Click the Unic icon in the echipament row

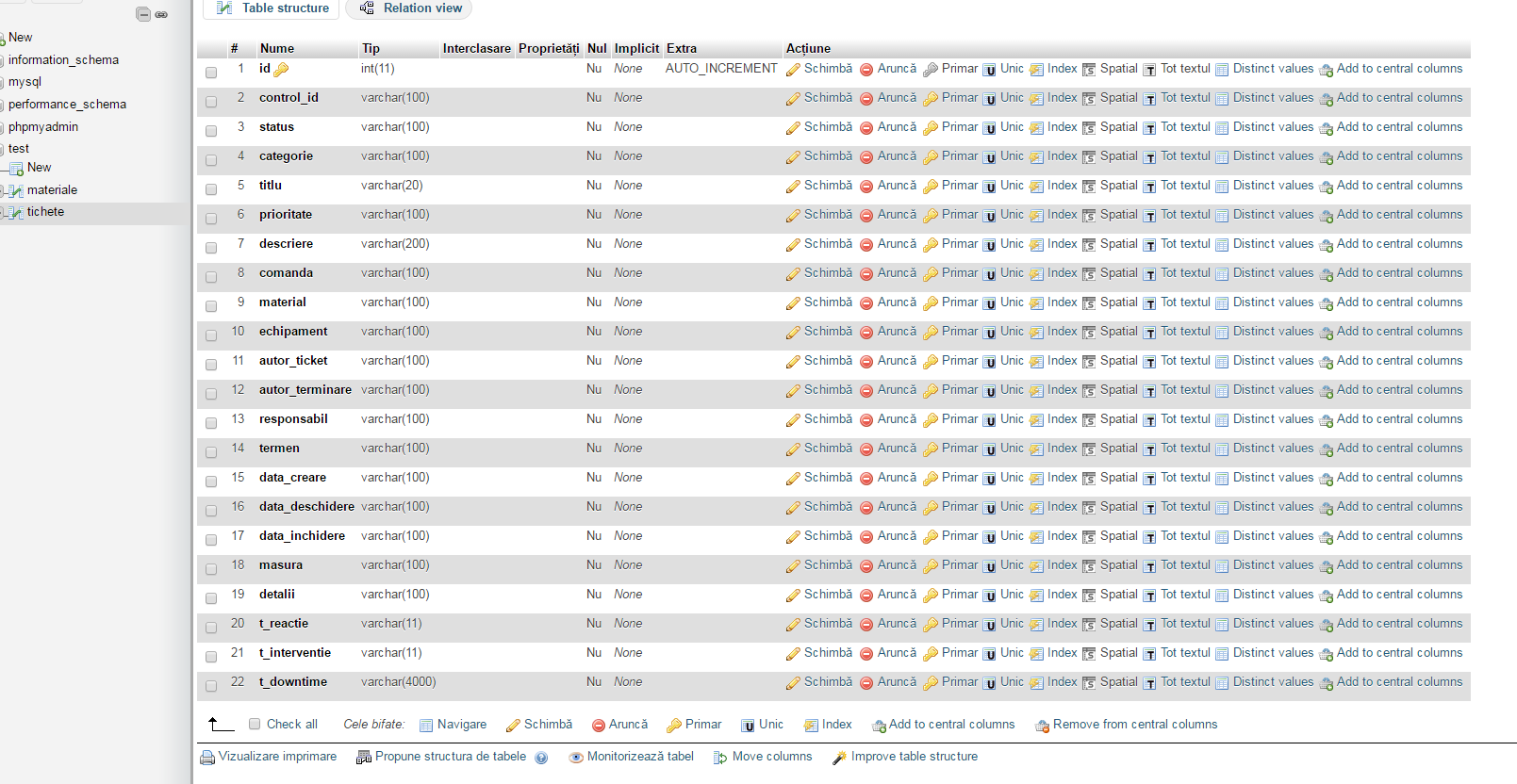pos(989,333)
